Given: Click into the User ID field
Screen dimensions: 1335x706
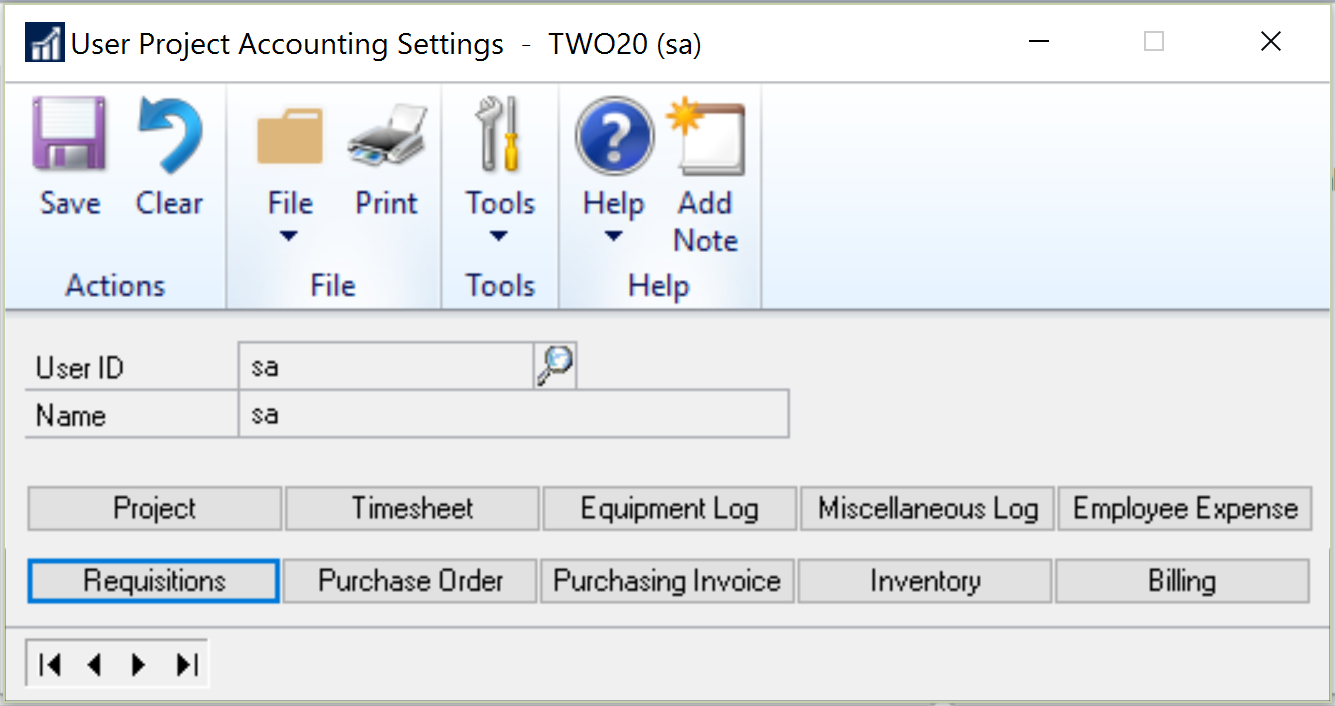Looking at the screenshot, I should click(x=386, y=367).
